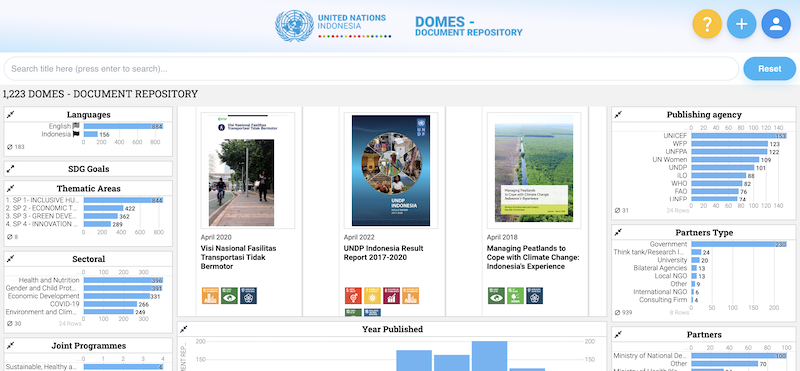The image size is (800, 371).
Task: Filter by Government partners type bar
Action: [x=739, y=244]
